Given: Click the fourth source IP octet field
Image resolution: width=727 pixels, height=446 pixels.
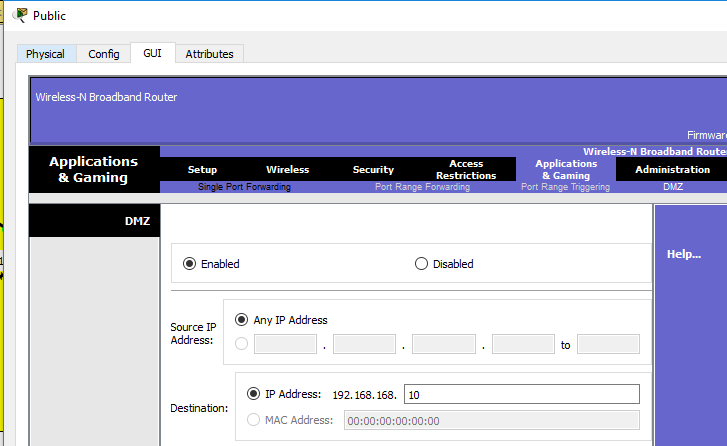Looking at the screenshot, I should tap(523, 344).
